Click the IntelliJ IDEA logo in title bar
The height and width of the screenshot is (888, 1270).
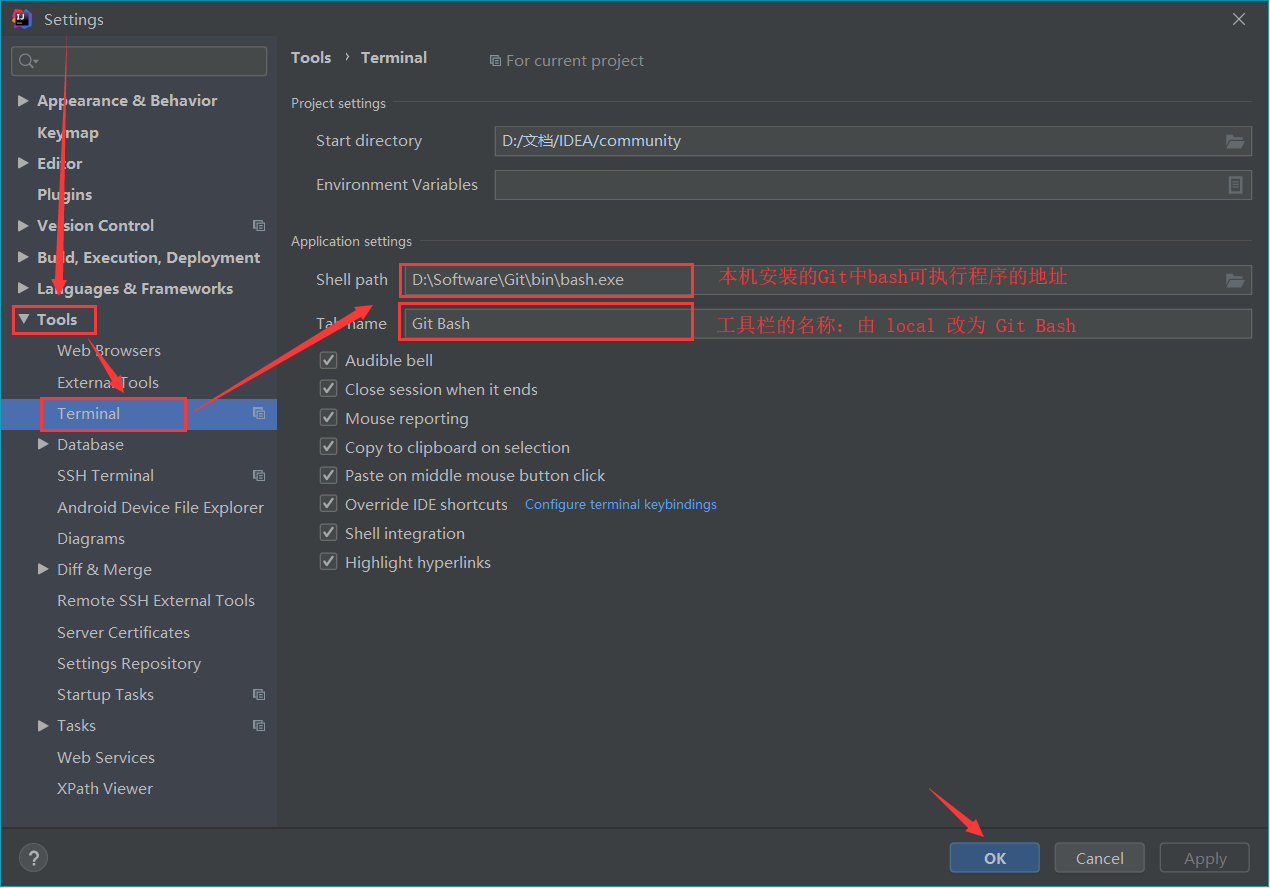click(x=21, y=18)
